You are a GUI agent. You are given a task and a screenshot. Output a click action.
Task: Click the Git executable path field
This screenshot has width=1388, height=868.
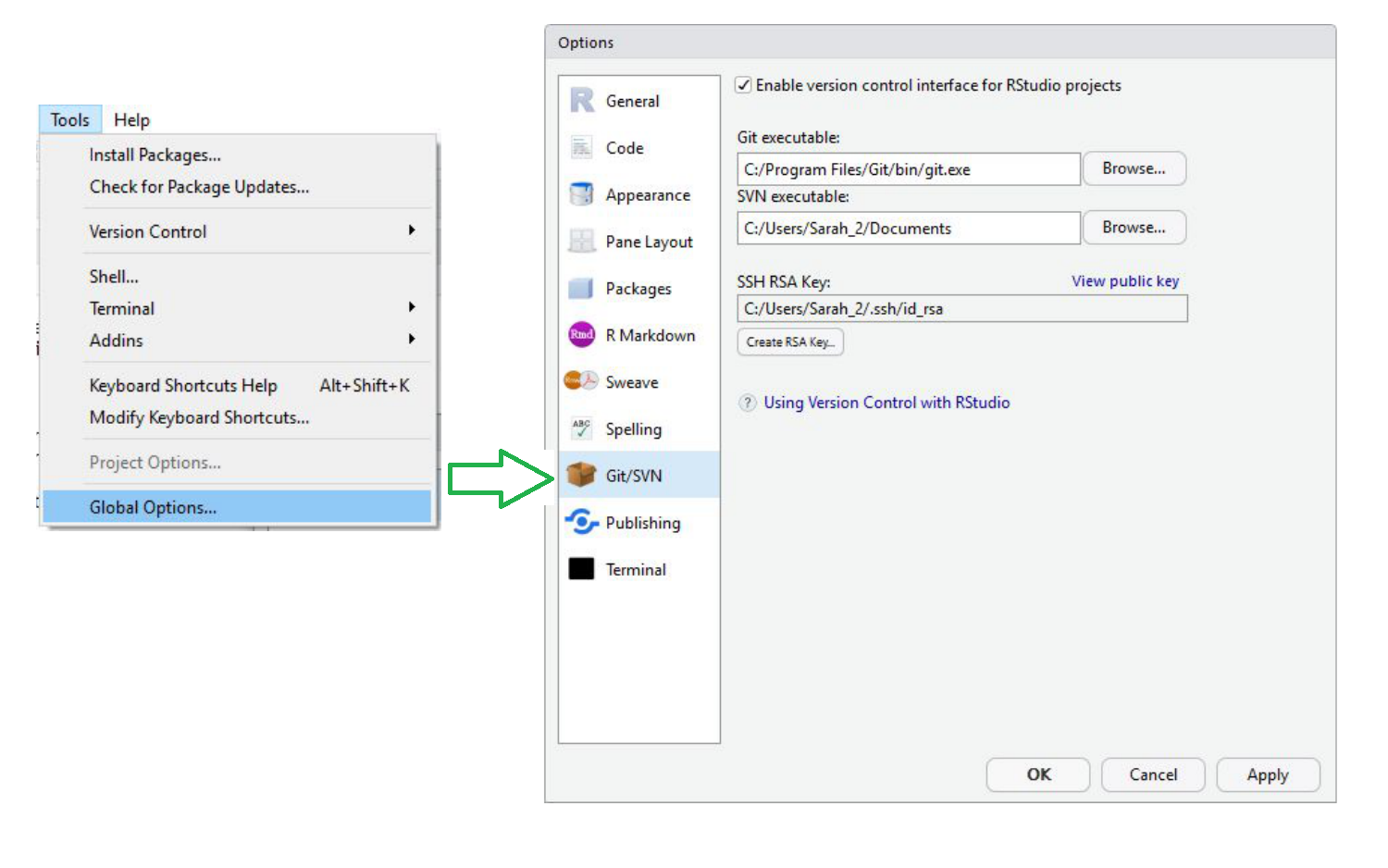(909, 169)
